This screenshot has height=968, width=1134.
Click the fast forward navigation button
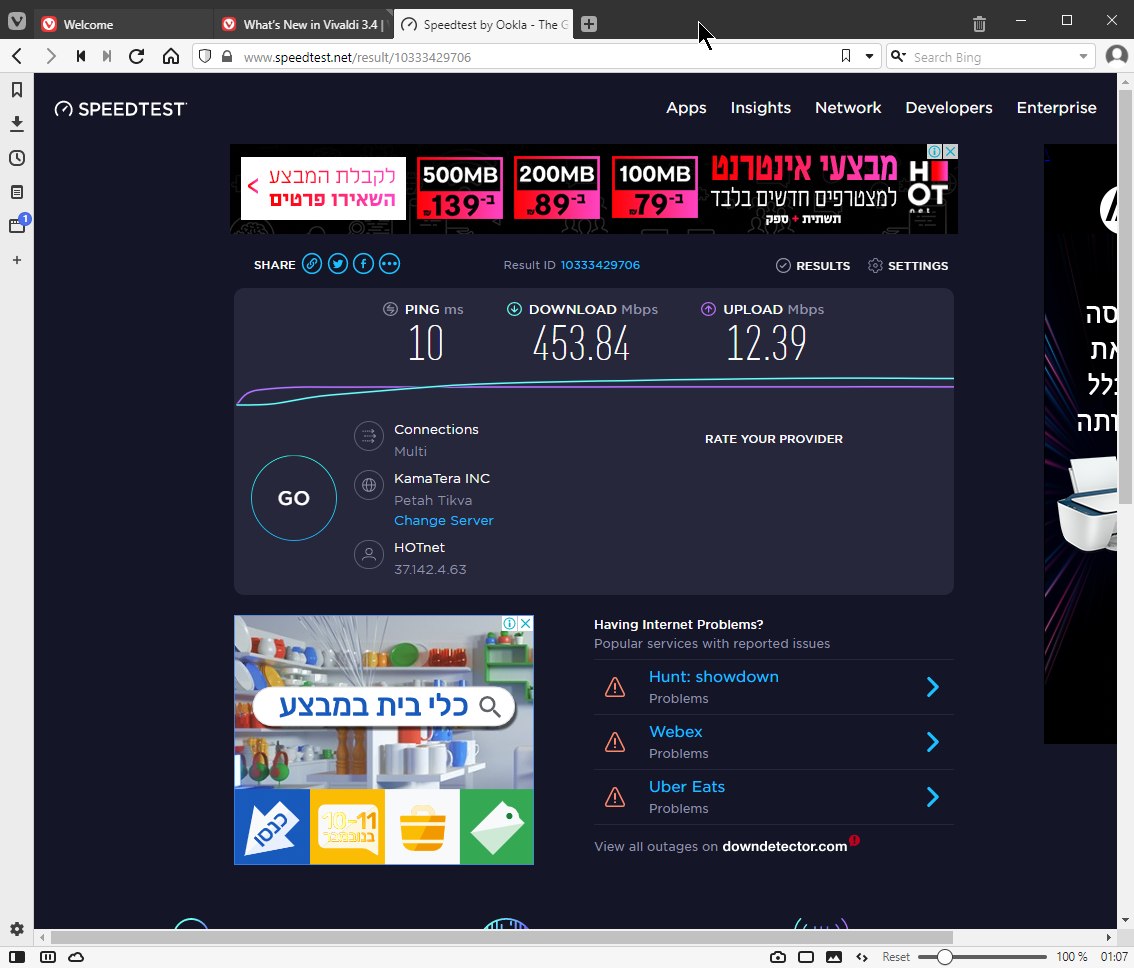107,56
